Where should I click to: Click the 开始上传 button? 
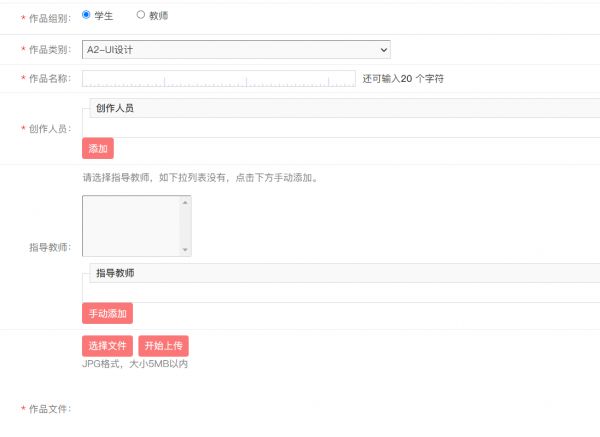tap(163, 346)
